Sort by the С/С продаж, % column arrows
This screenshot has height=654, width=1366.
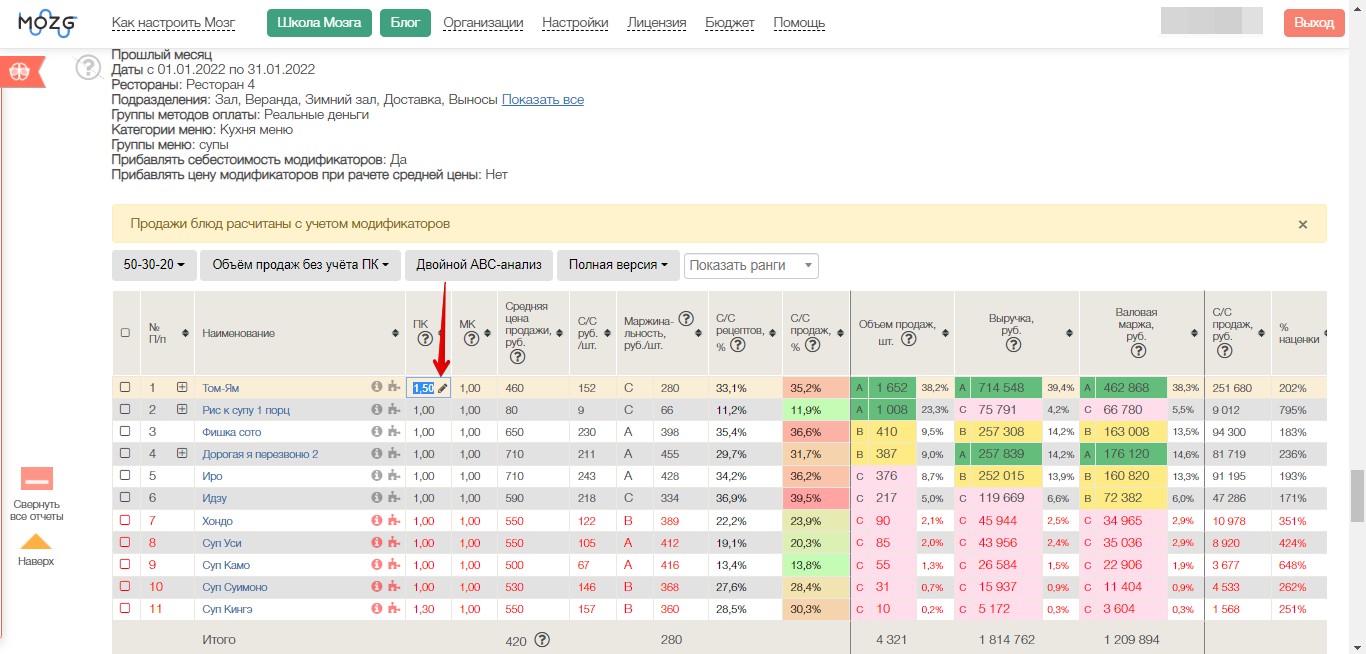[839, 333]
